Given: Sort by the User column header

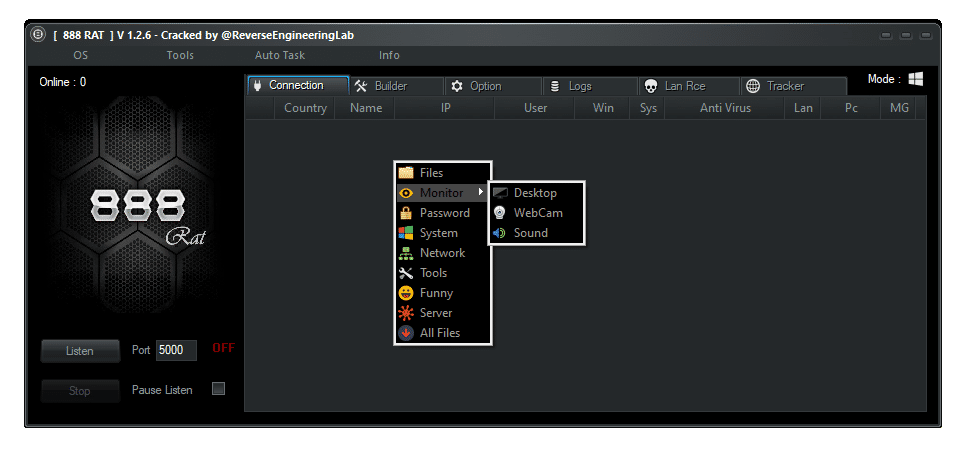Looking at the screenshot, I should pos(535,108).
